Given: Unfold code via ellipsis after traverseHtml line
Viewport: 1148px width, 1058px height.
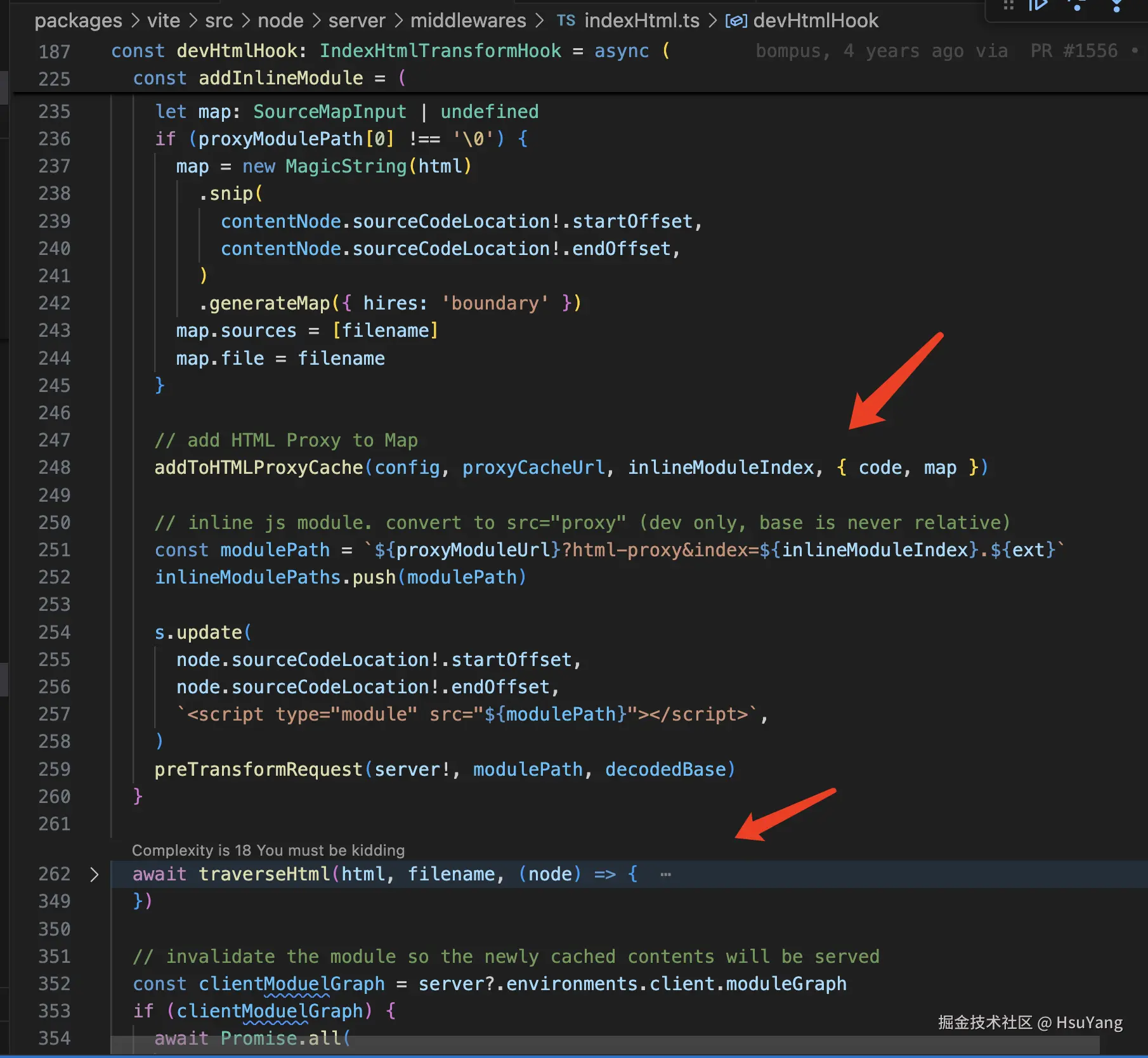Looking at the screenshot, I should click(x=665, y=875).
